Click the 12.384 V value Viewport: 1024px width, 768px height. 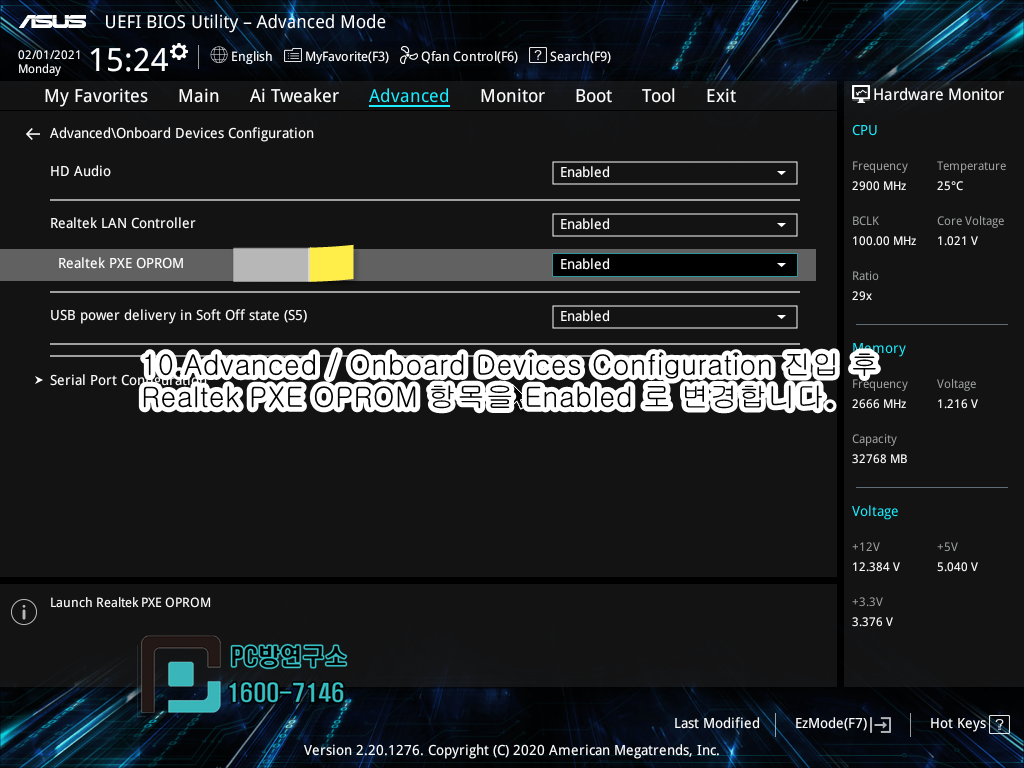(x=875, y=567)
